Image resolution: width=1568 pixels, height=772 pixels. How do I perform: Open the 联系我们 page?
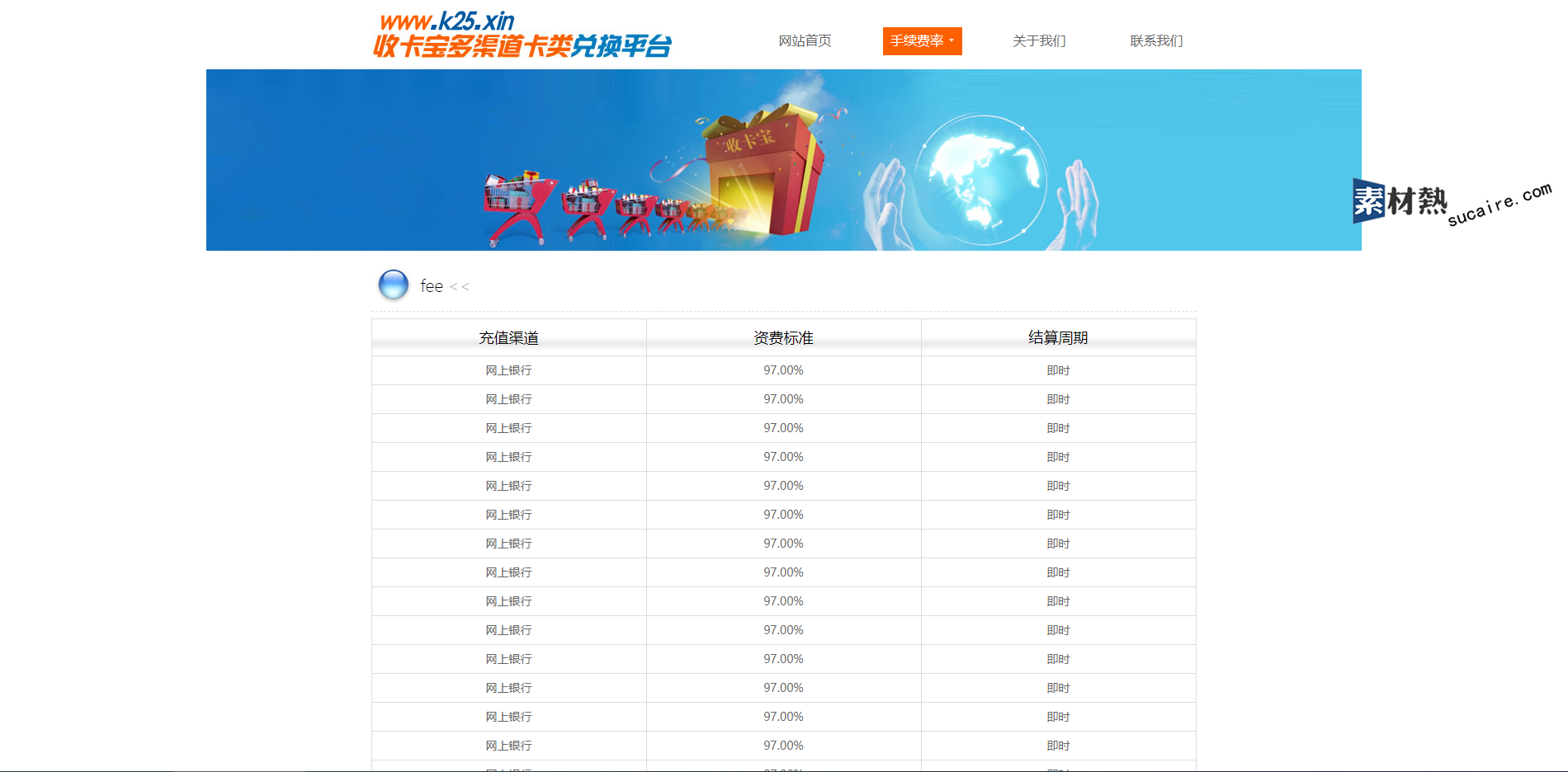point(1156,41)
